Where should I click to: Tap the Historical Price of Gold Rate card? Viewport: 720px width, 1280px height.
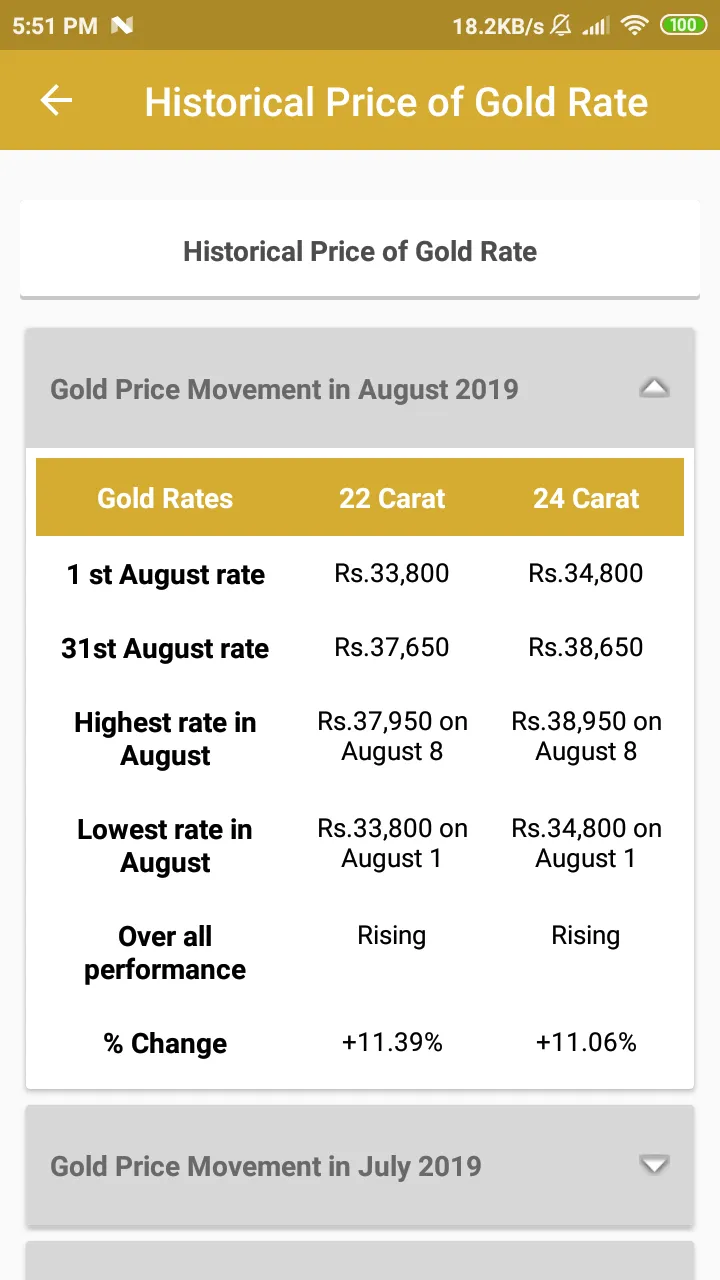click(360, 250)
